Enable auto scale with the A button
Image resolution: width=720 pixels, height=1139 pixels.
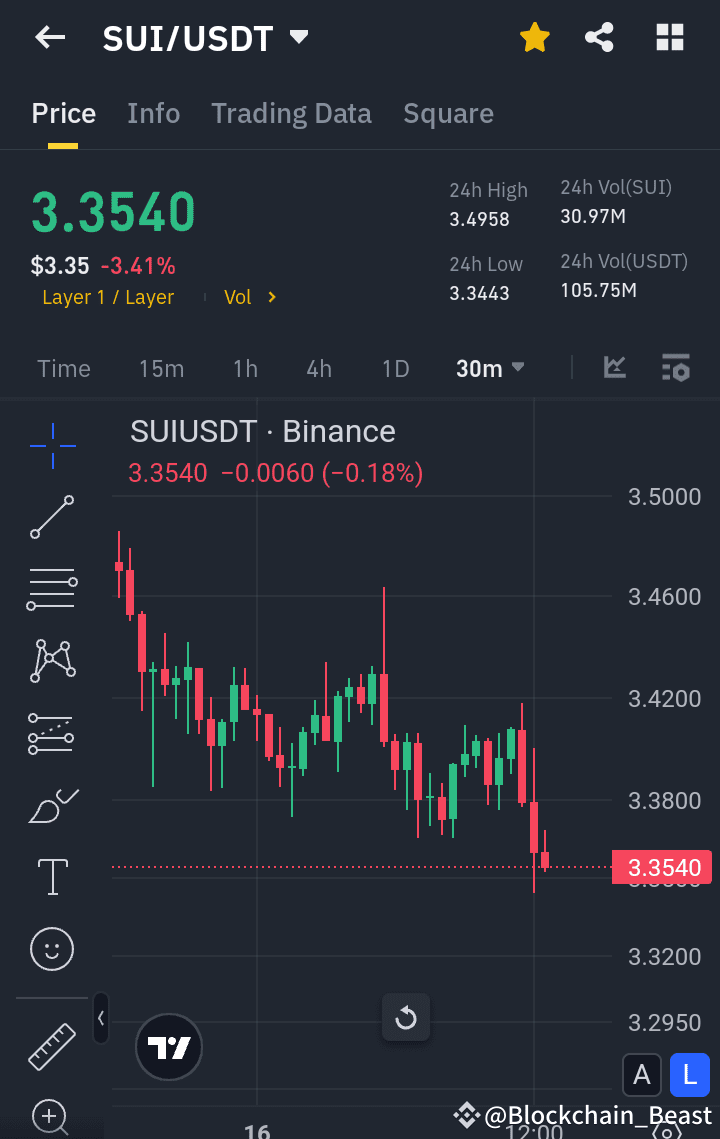641,1074
